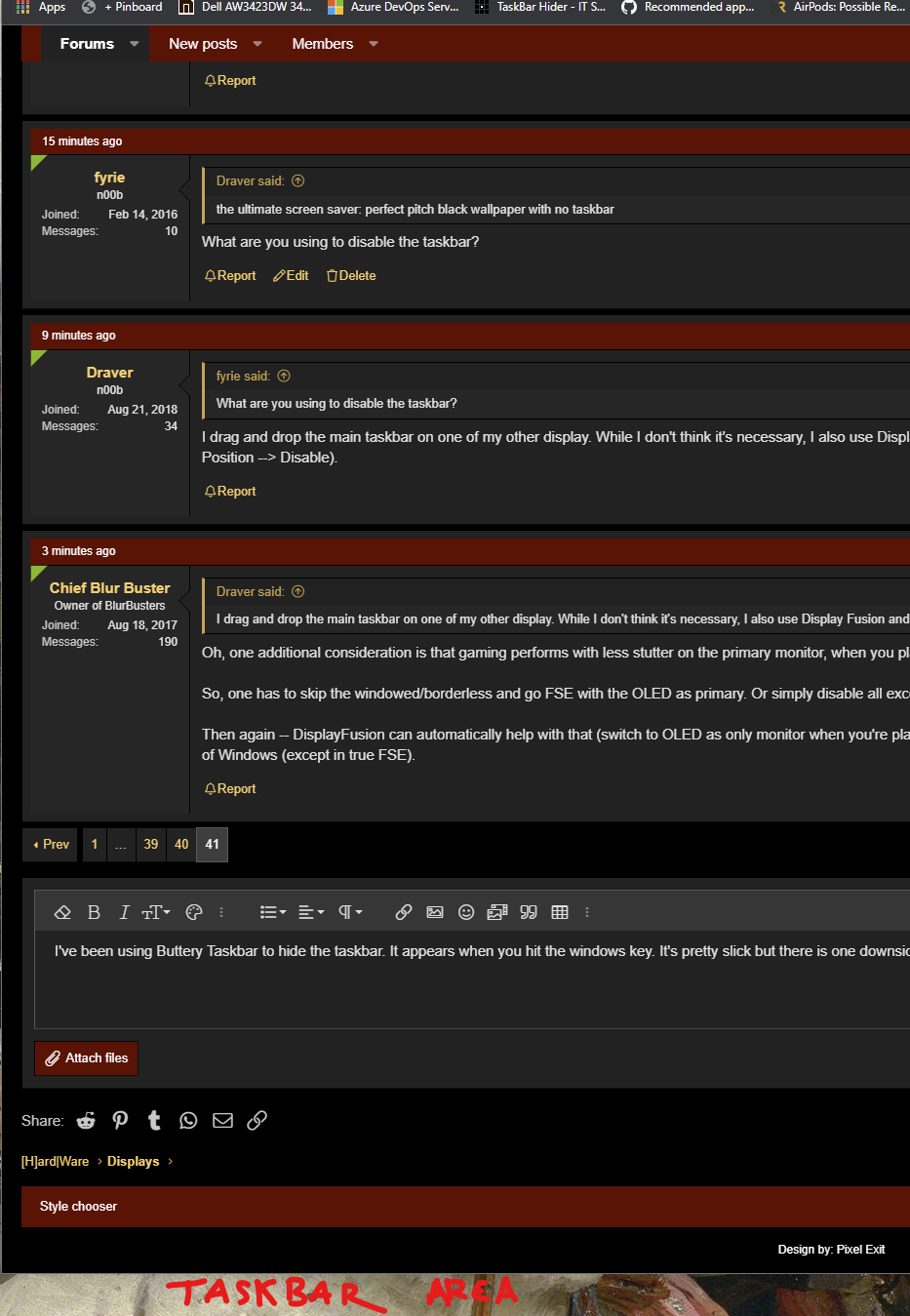Jump to quoted post in Chief Blur Buster's reply
910x1316 pixels.
tap(298, 591)
